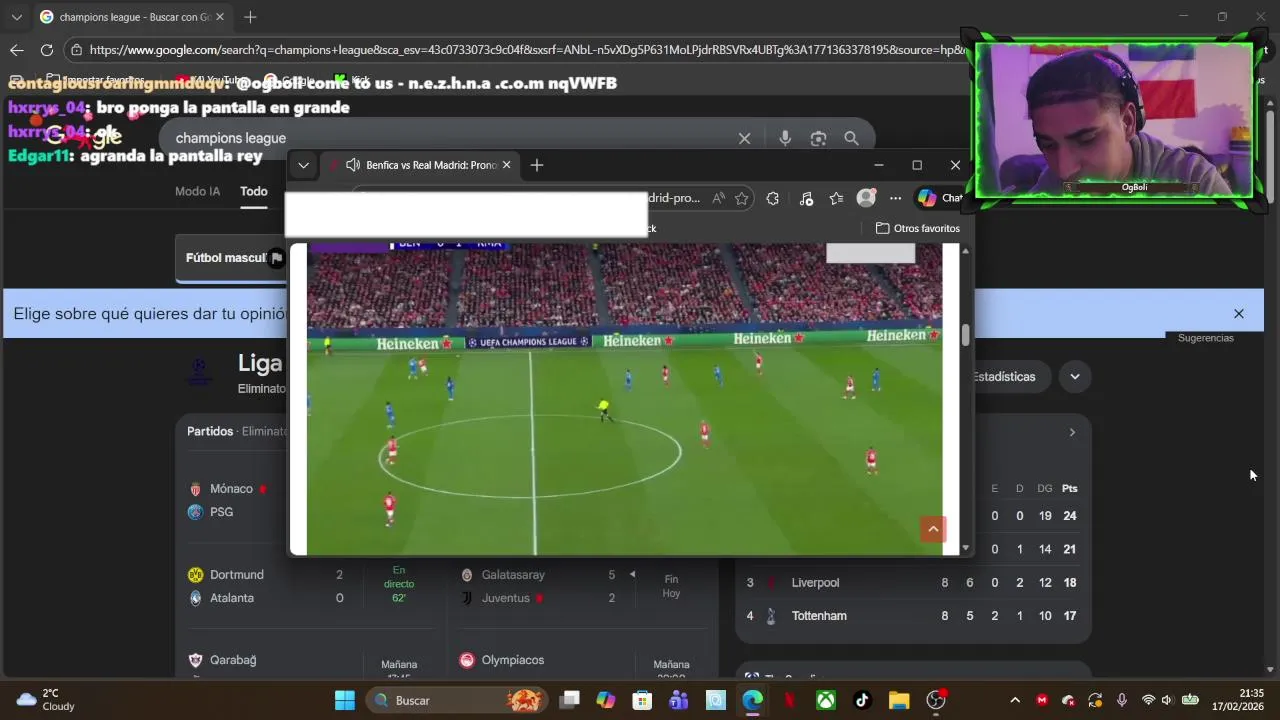Expand the chevron next to Estadísticas
Viewport: 1280px width, 720px height.
point(1075,377)
